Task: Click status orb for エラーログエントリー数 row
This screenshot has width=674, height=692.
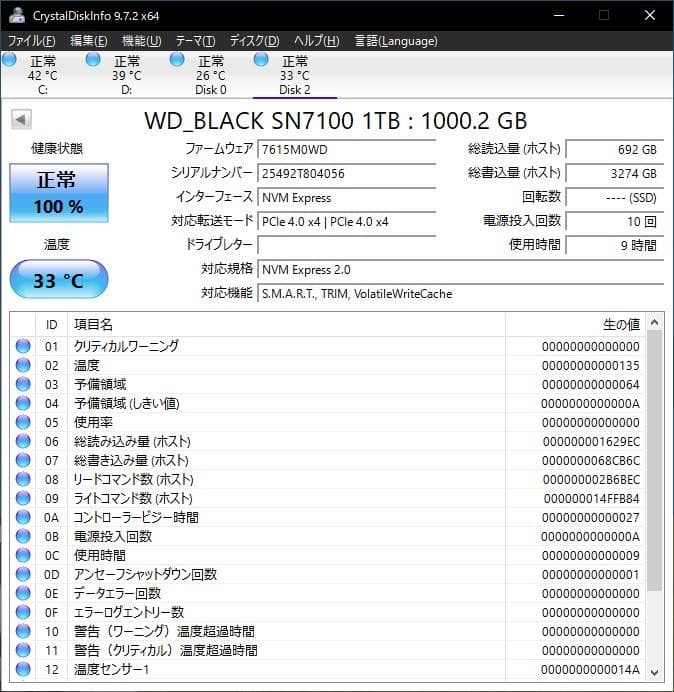Action: [23, 612]
